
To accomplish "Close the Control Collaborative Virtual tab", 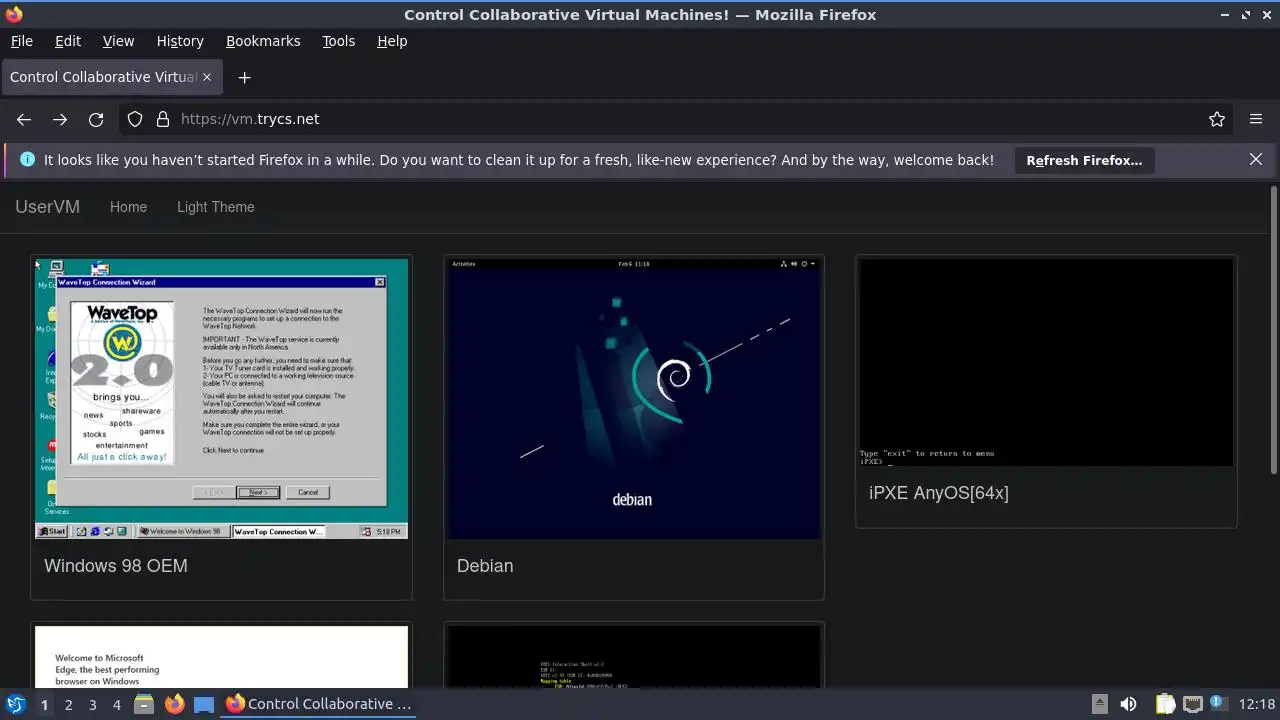I will click(207, 77).
